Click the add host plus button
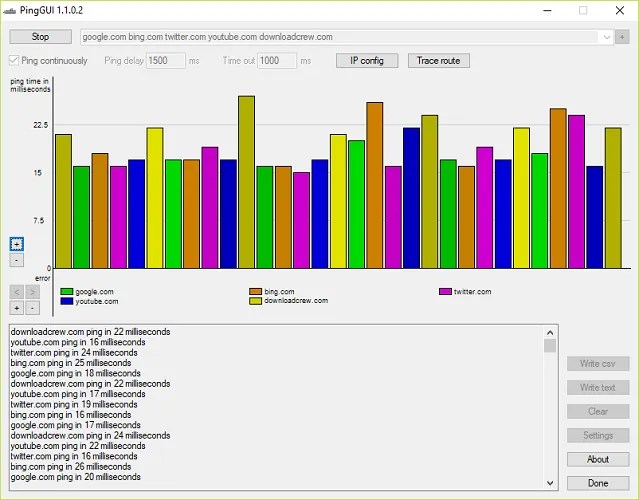 click(x=622, y=37)
